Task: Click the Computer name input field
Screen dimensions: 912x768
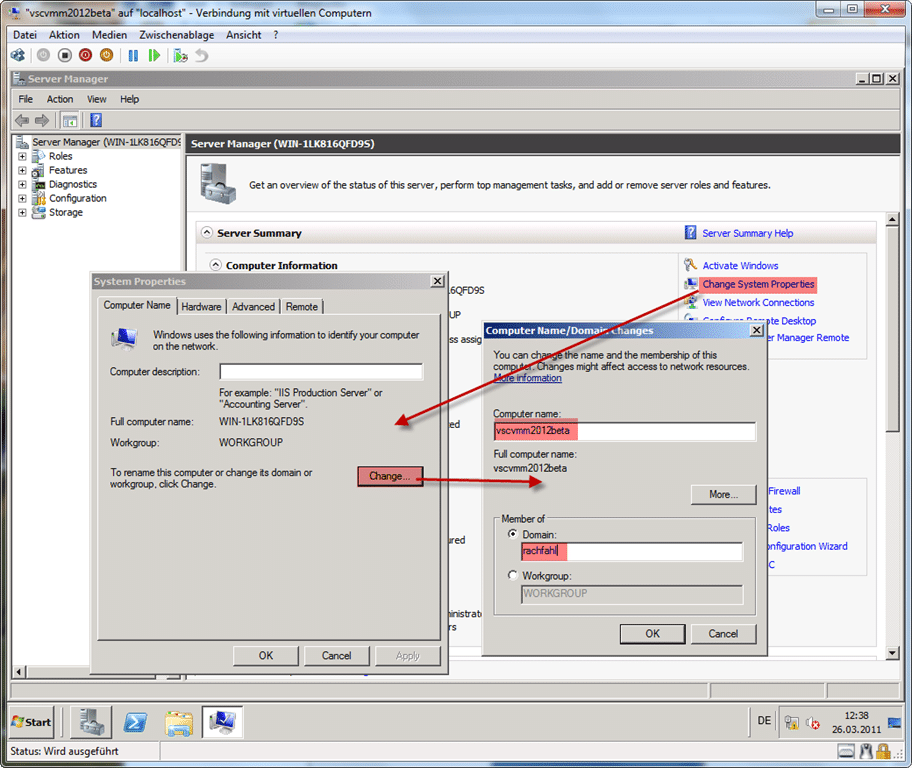Action: click(625, 431)
